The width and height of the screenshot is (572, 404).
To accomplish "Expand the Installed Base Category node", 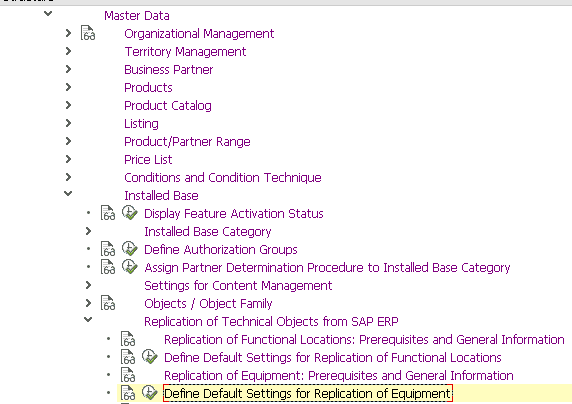I will (x=88, y=231).
